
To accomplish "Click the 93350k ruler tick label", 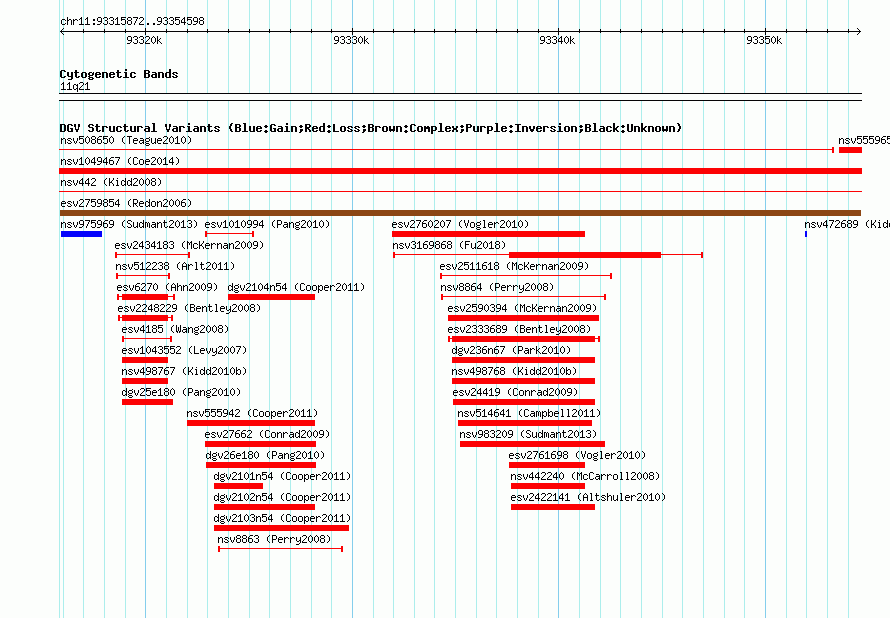I will [x=764, y=40].
